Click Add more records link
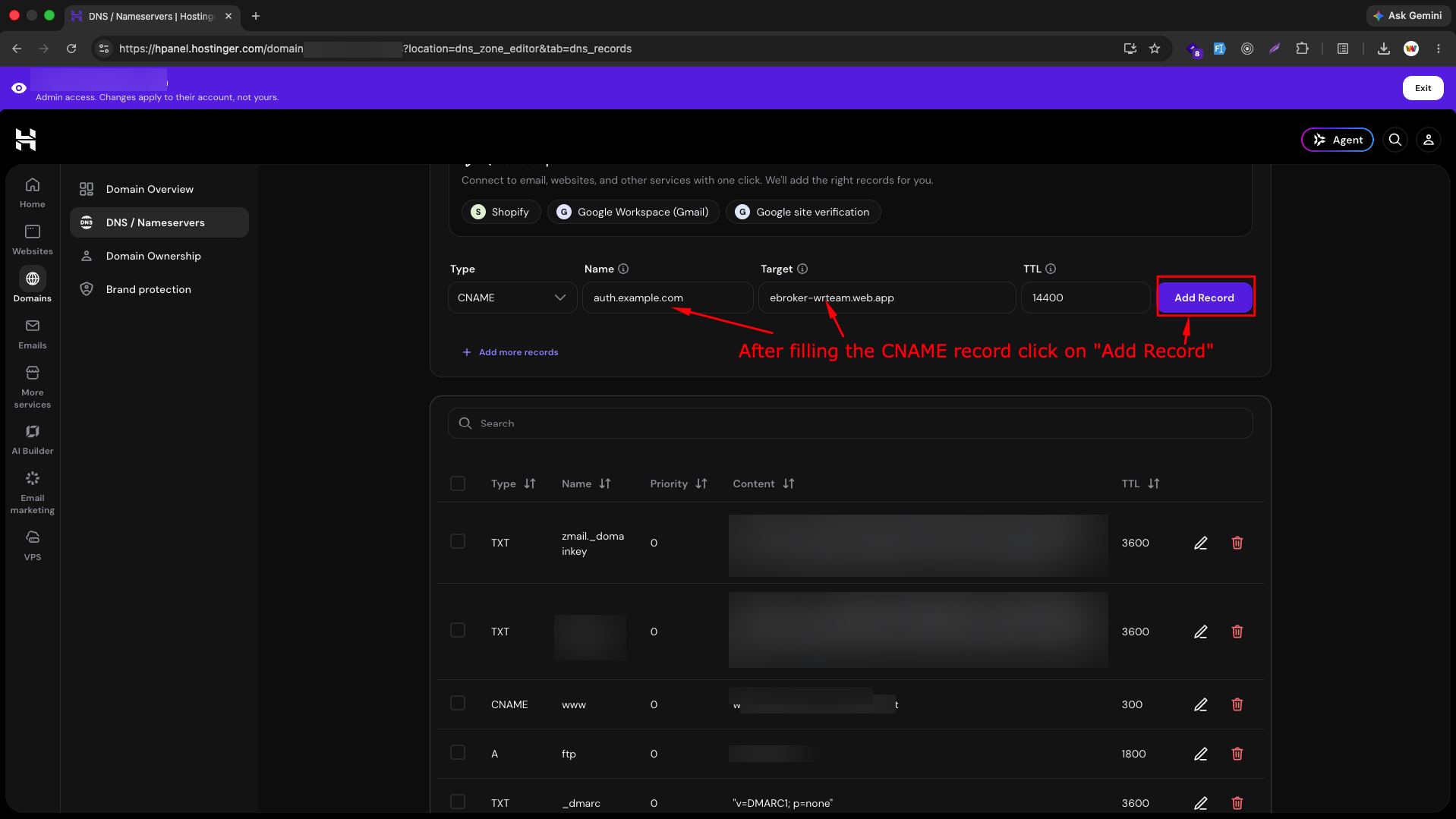Image resolution: width=1456 pixels, height=819 pixels. click(510, 352)
